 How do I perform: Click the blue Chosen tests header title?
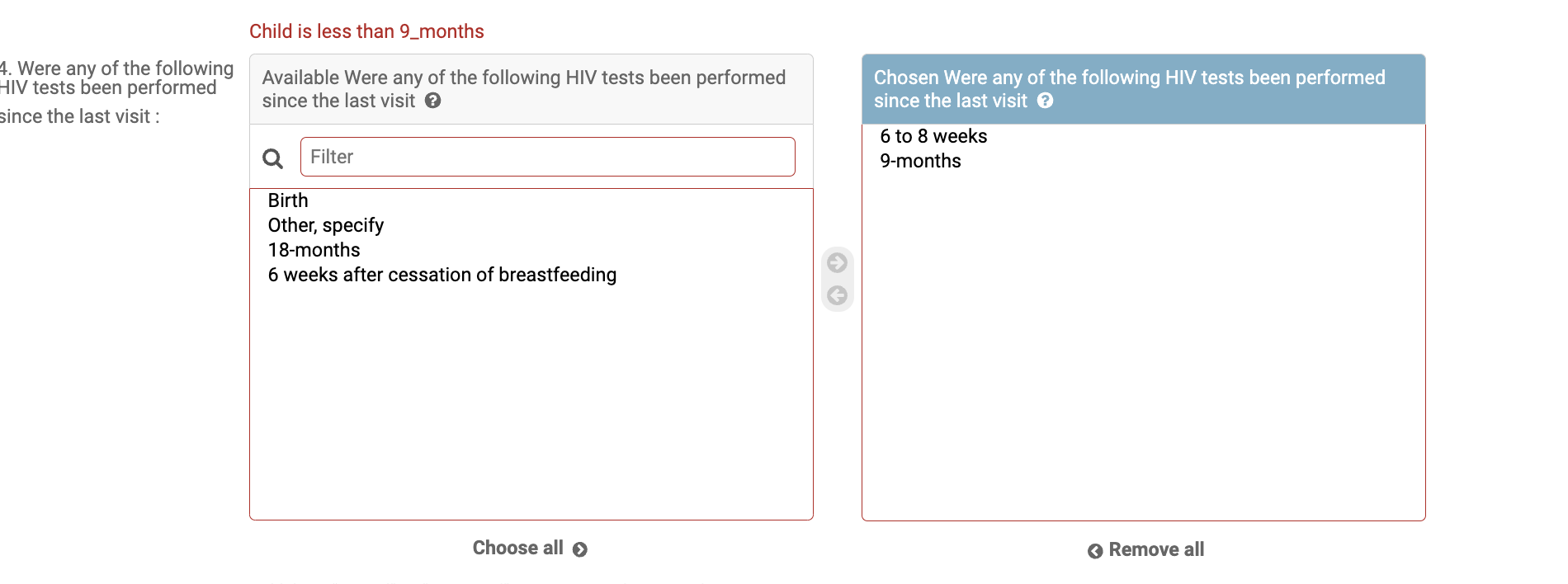tap(1129, 89)
